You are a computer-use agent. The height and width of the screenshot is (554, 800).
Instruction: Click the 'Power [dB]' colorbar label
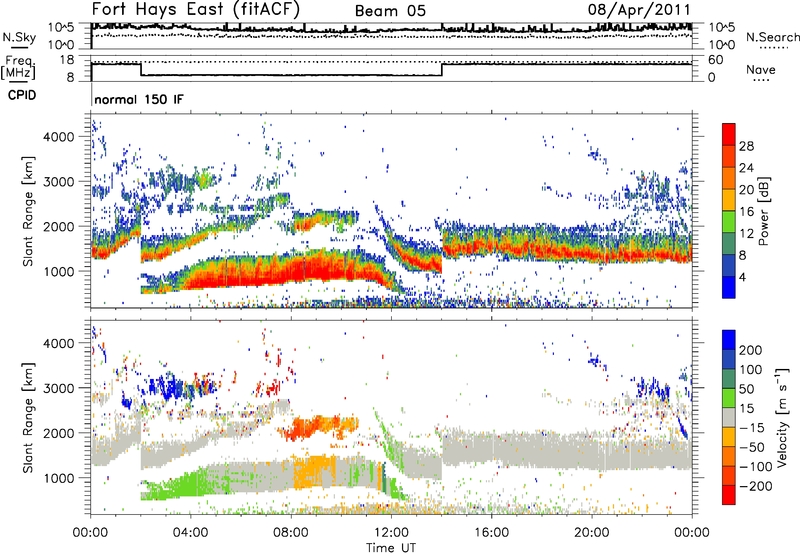[x=764, y=212]
